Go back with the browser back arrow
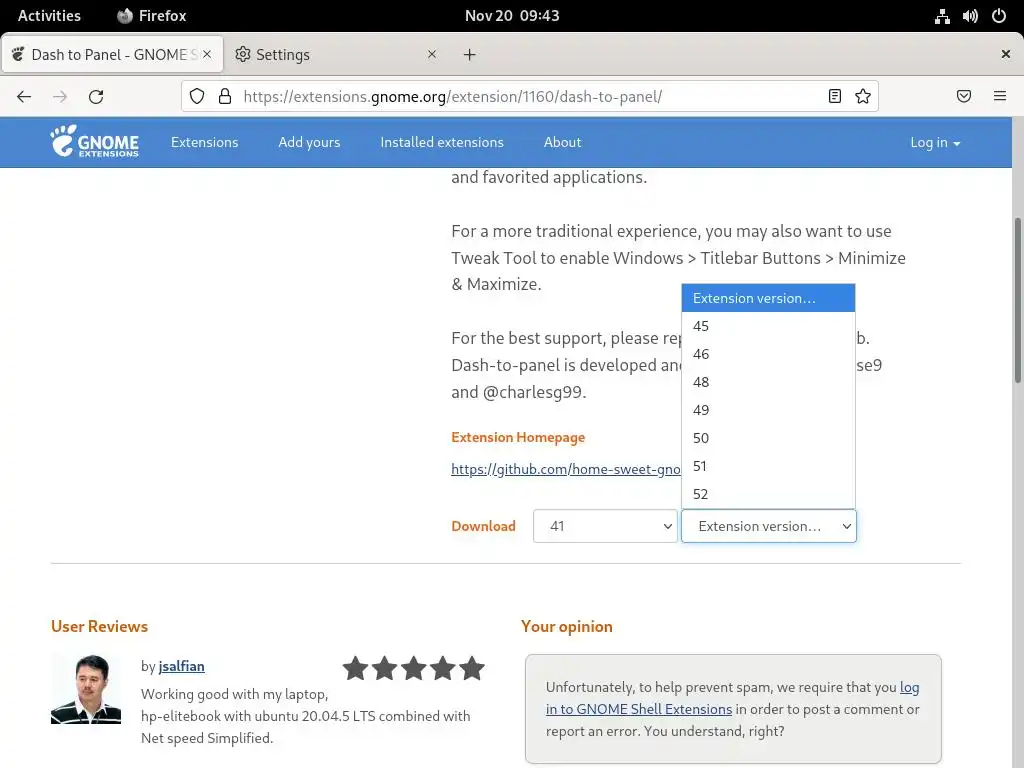 (24, 97)
